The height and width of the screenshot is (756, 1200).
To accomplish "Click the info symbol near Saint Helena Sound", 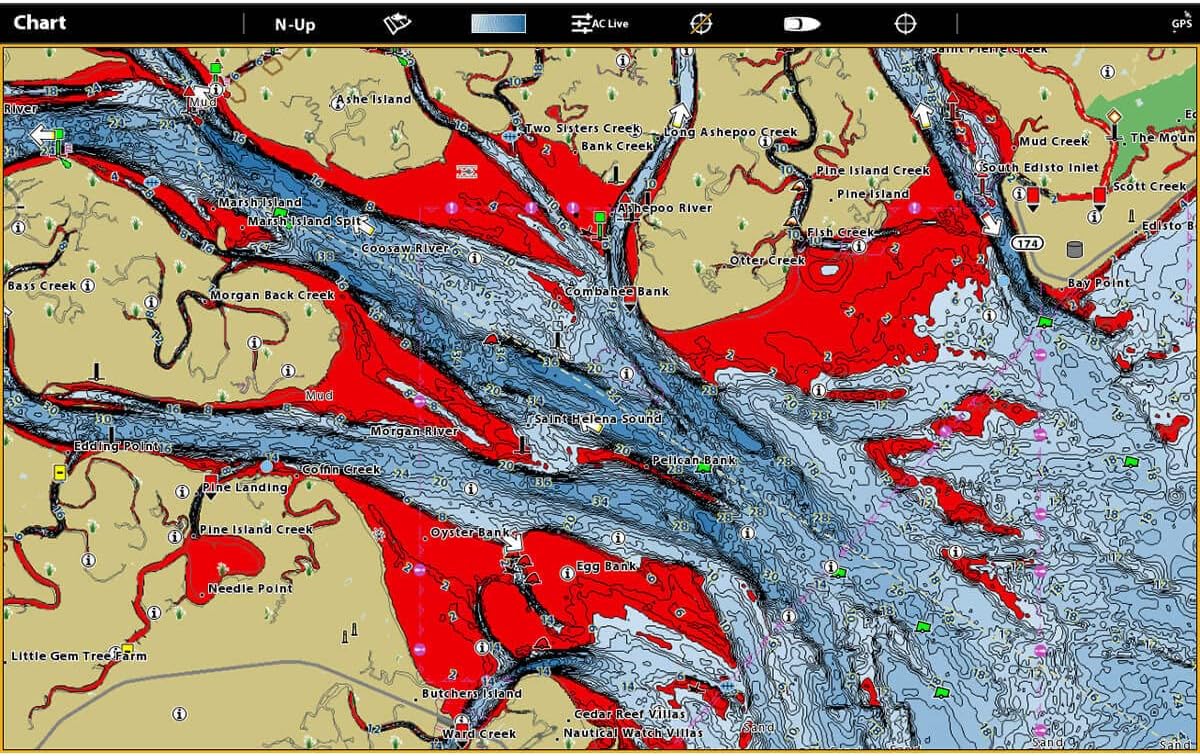I will tap(626, 372).
